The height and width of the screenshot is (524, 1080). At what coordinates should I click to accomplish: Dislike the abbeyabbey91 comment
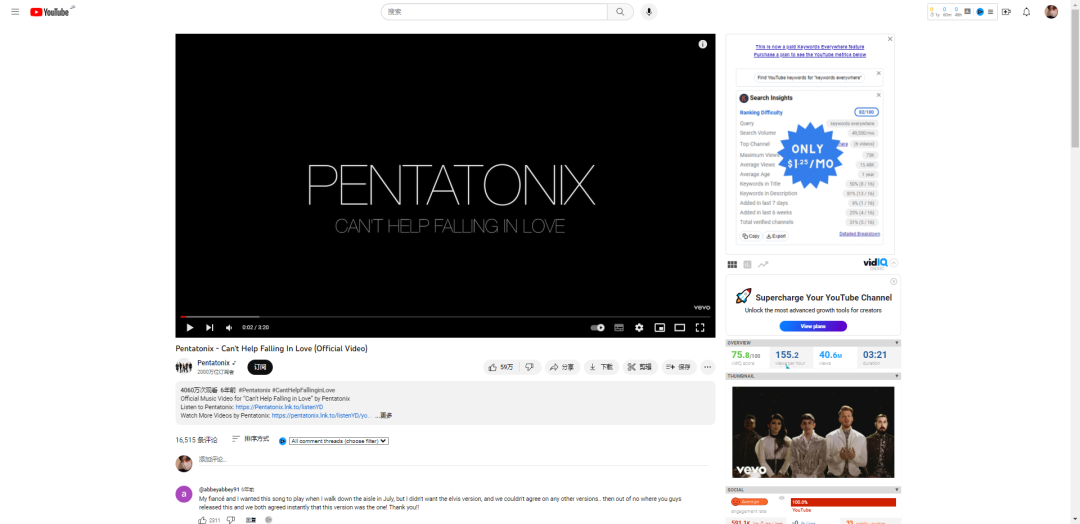pyautogui.click(x=231, y=520)
